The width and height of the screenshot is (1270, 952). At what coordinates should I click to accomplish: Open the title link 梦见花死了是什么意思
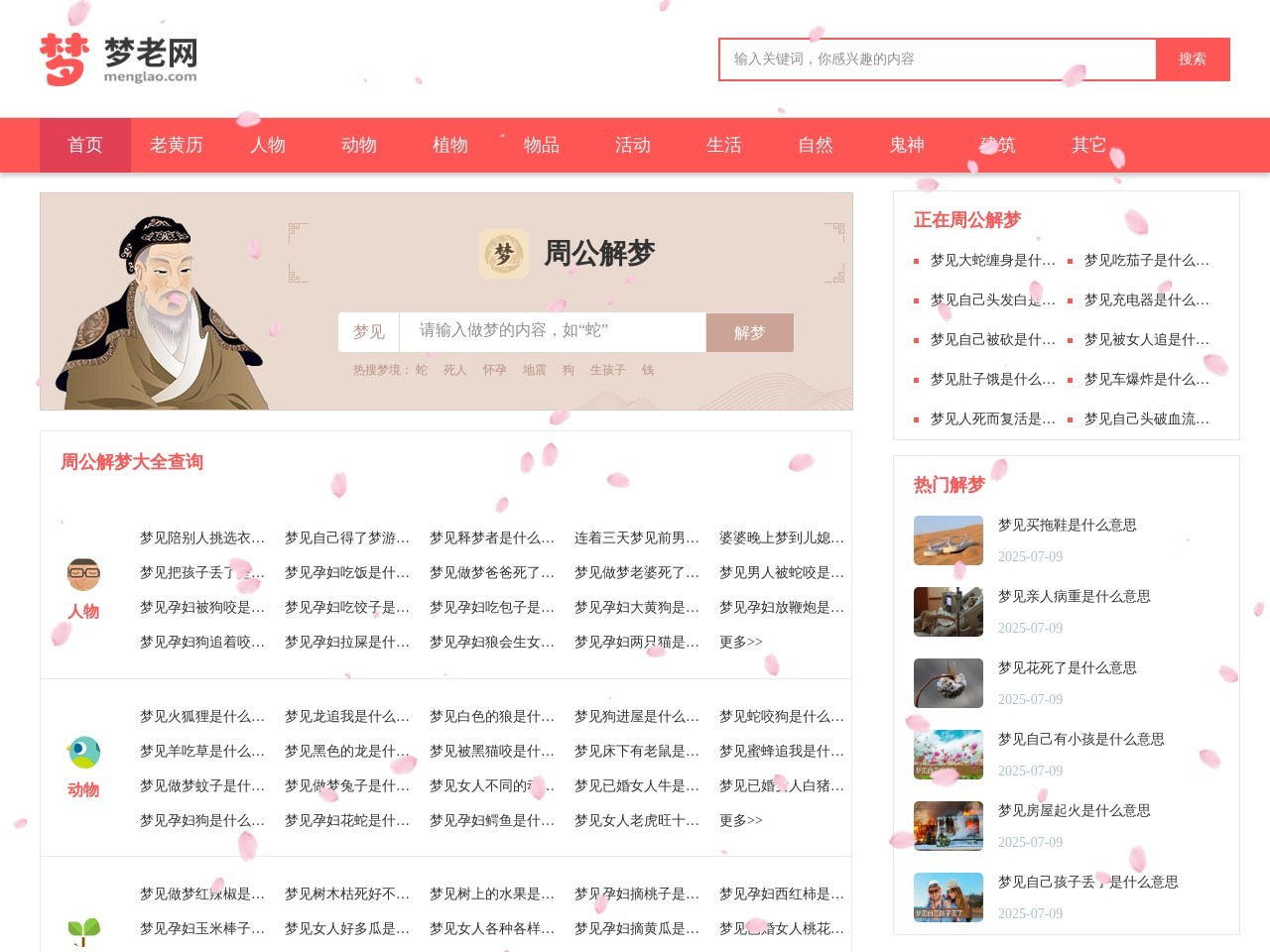click(1068, 668)
